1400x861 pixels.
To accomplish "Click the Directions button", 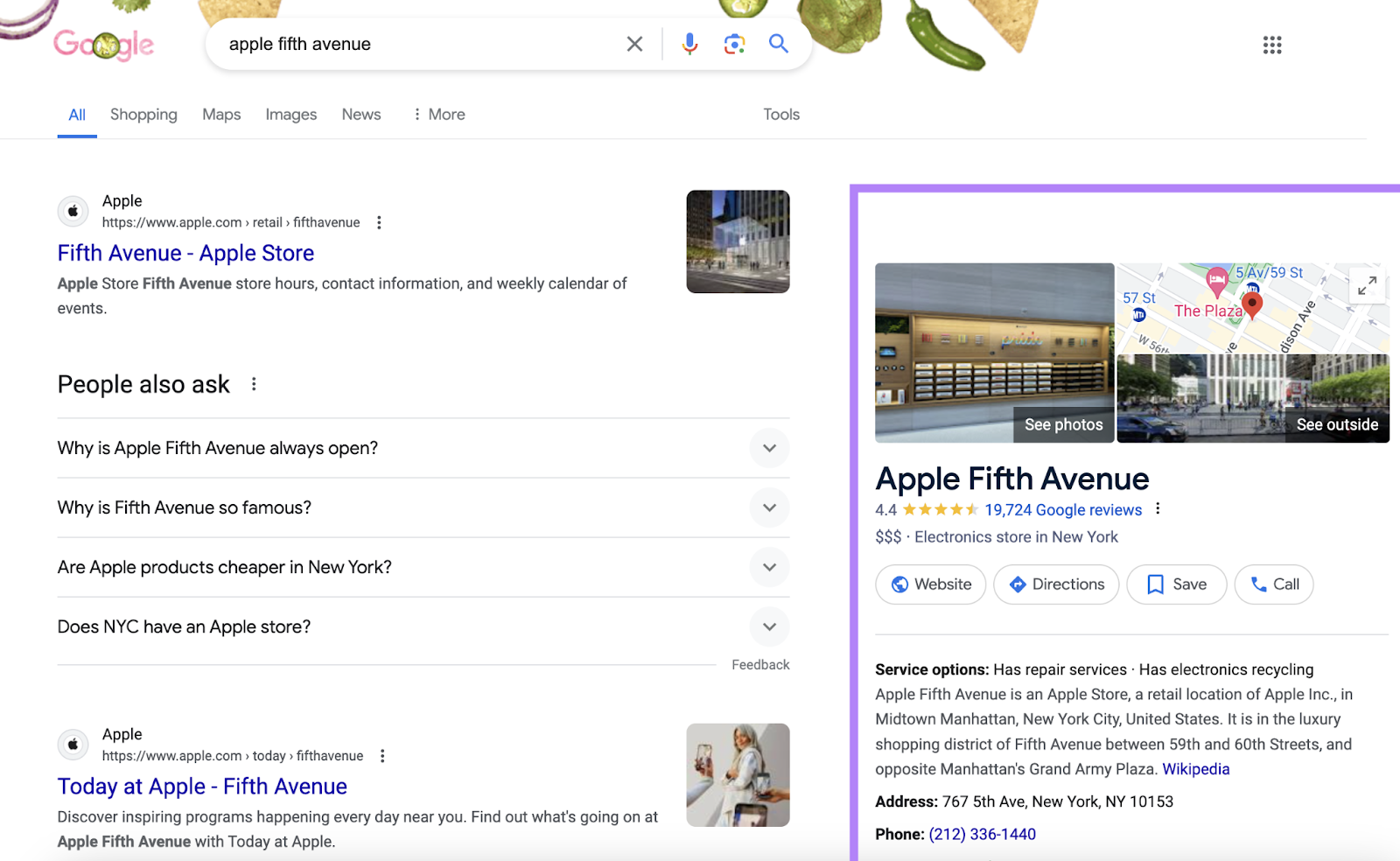I will [1055, 584].
